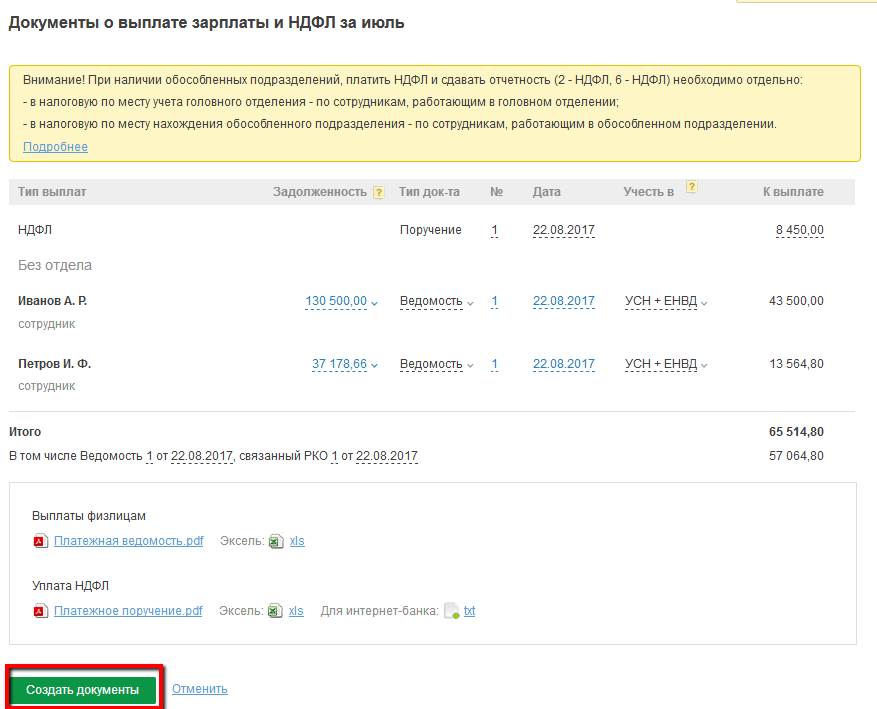Click the employee name Петров И. Ф.
The width and height of the screenshot is (877, 709).
(55, 364)
